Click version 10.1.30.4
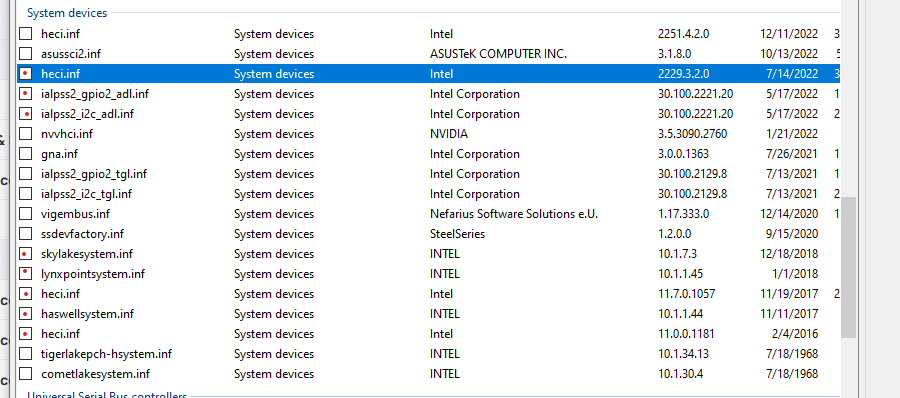Image resolution: width=900 pixels, height=398 pixels. (x=680, y=374)
